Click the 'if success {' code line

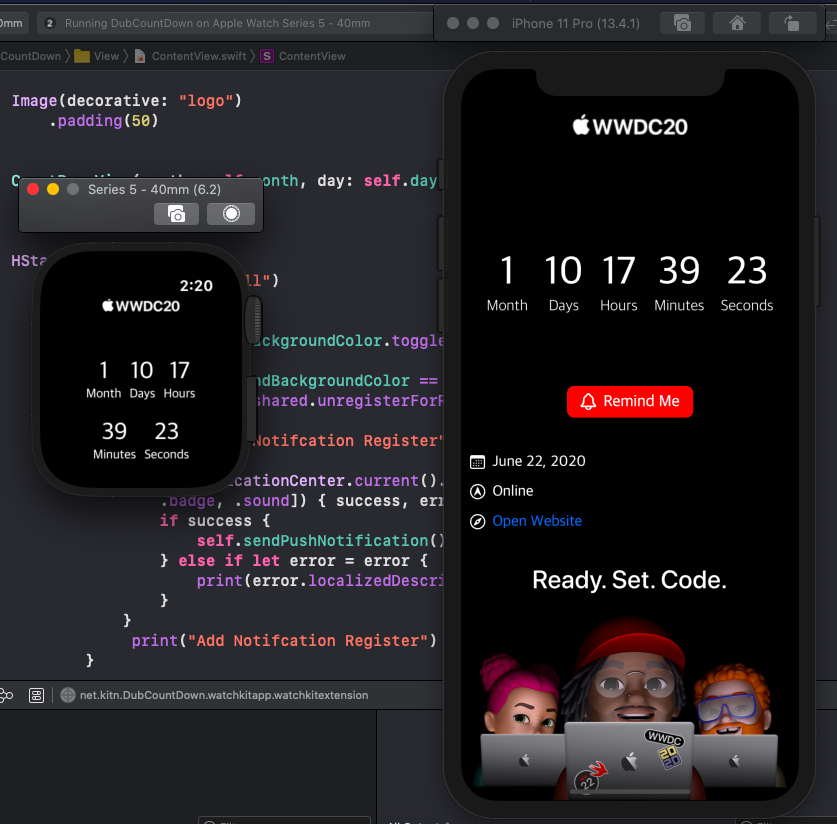215,520
